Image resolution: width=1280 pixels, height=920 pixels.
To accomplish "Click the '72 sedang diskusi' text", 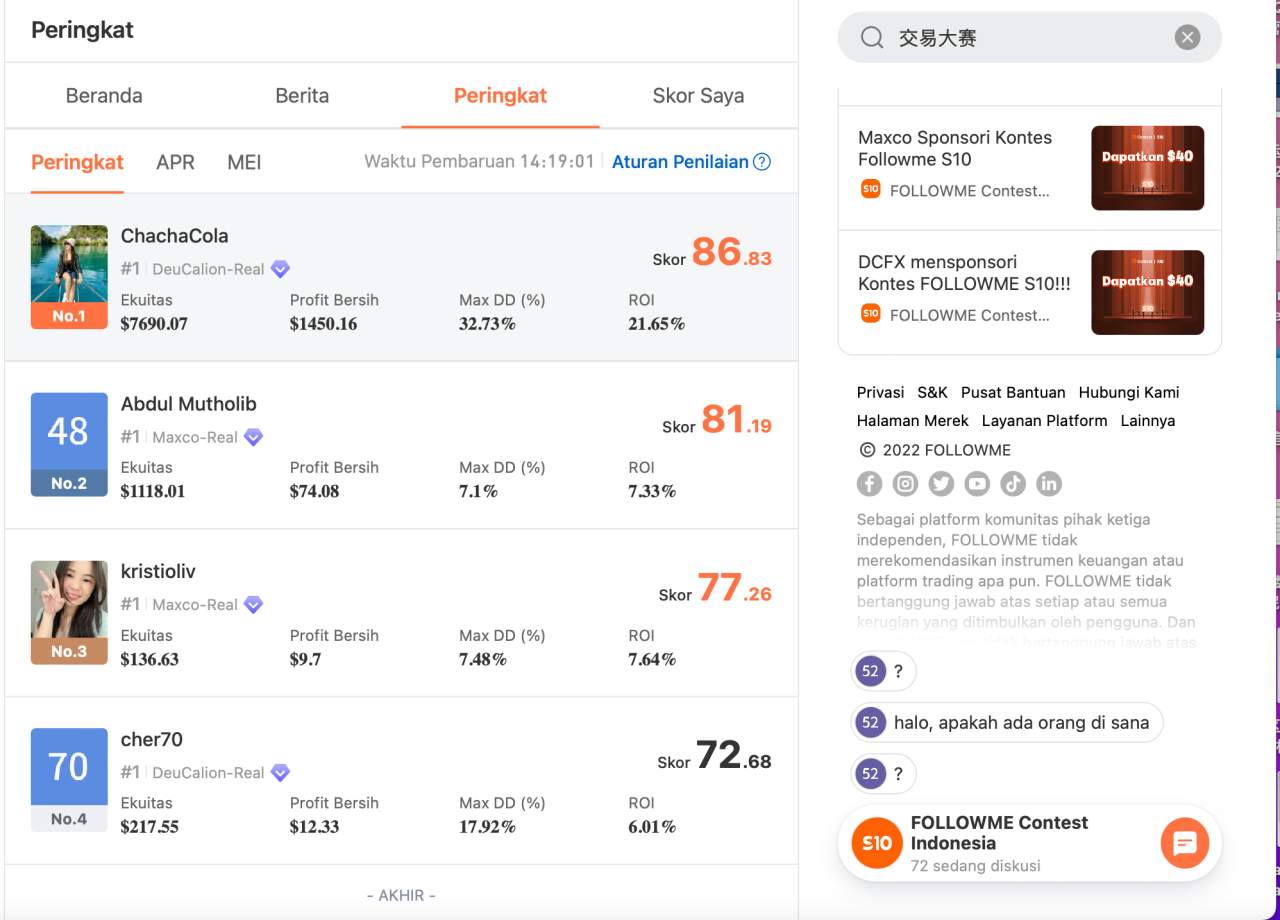I will click(975, 866).
